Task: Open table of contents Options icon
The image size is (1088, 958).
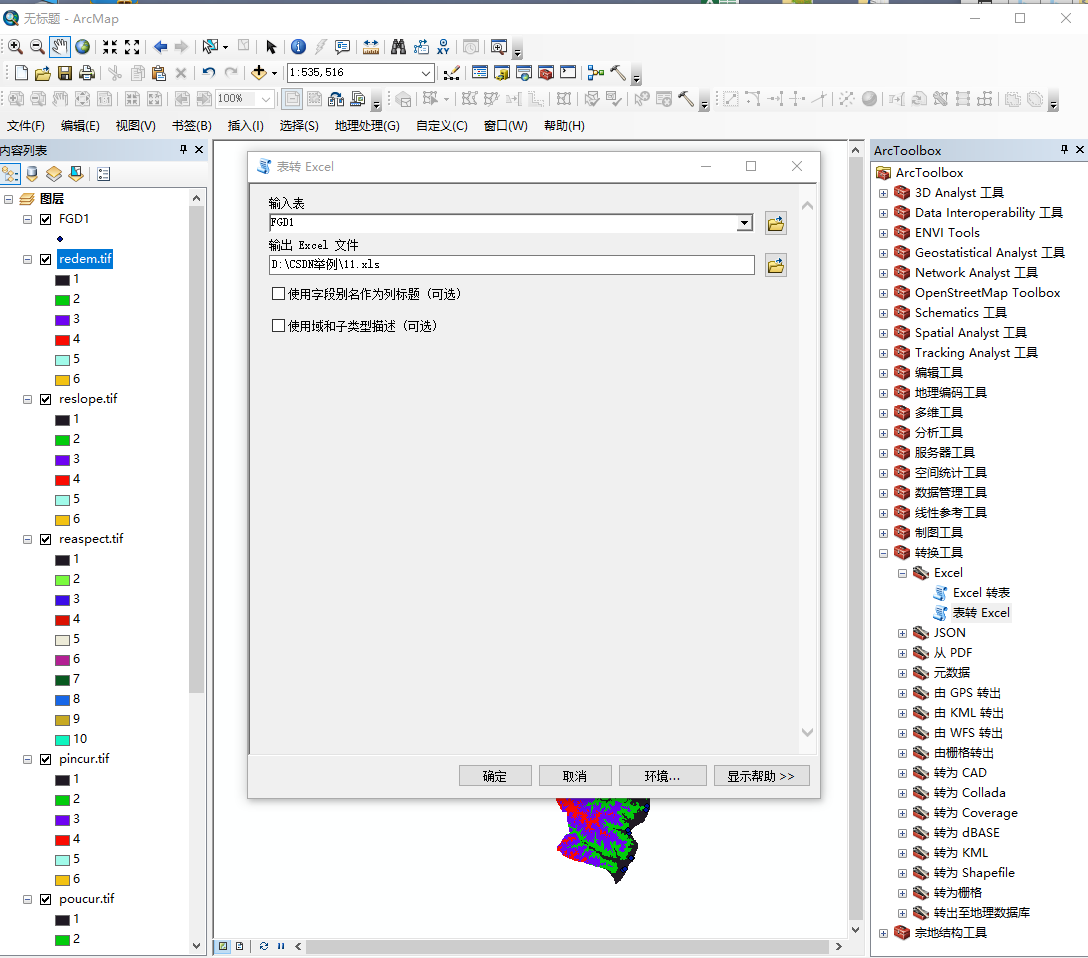Action: click(103, 173)
